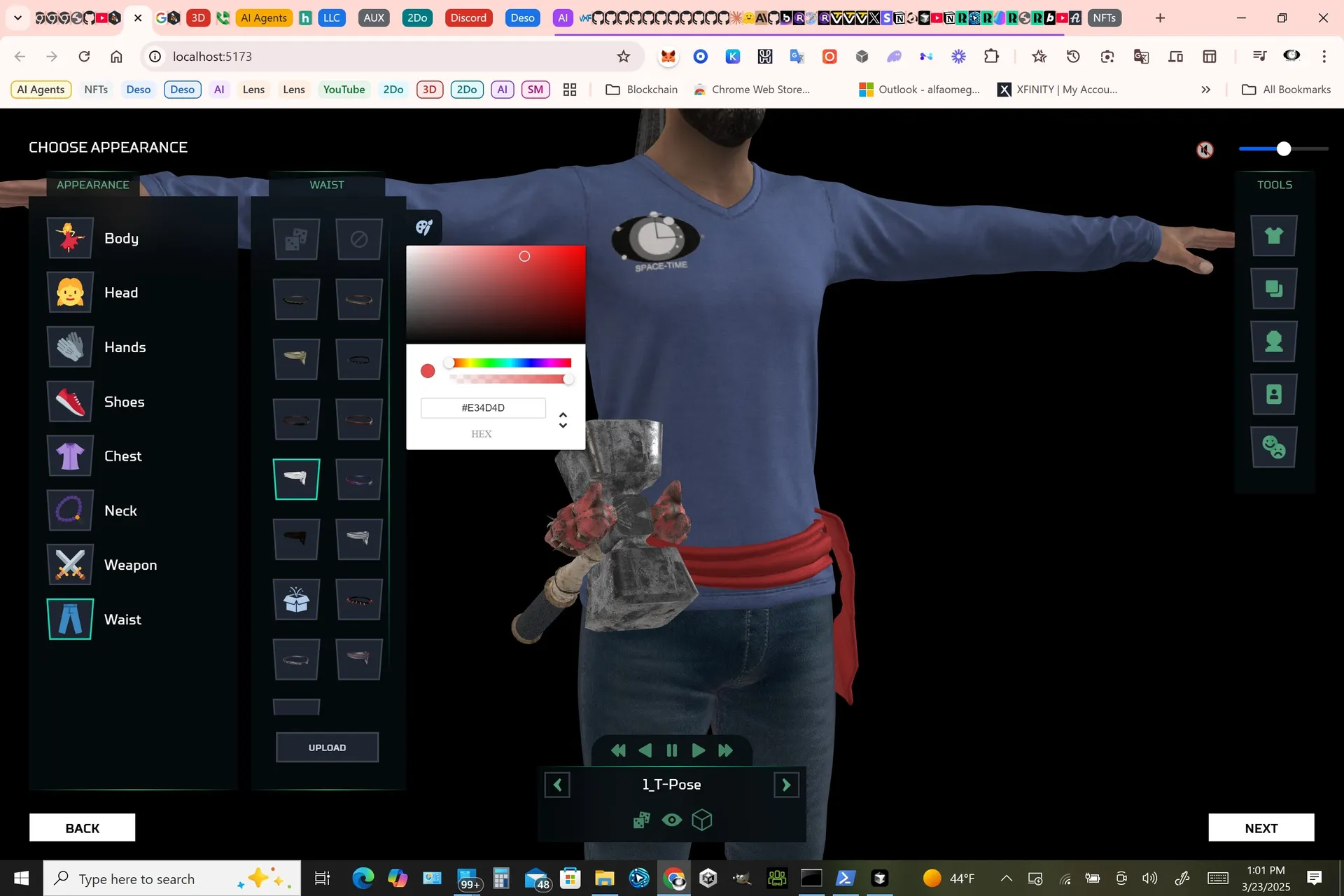1344x896 pixels.
Task: Open the Shoes category
Action: tap(70, 401)
